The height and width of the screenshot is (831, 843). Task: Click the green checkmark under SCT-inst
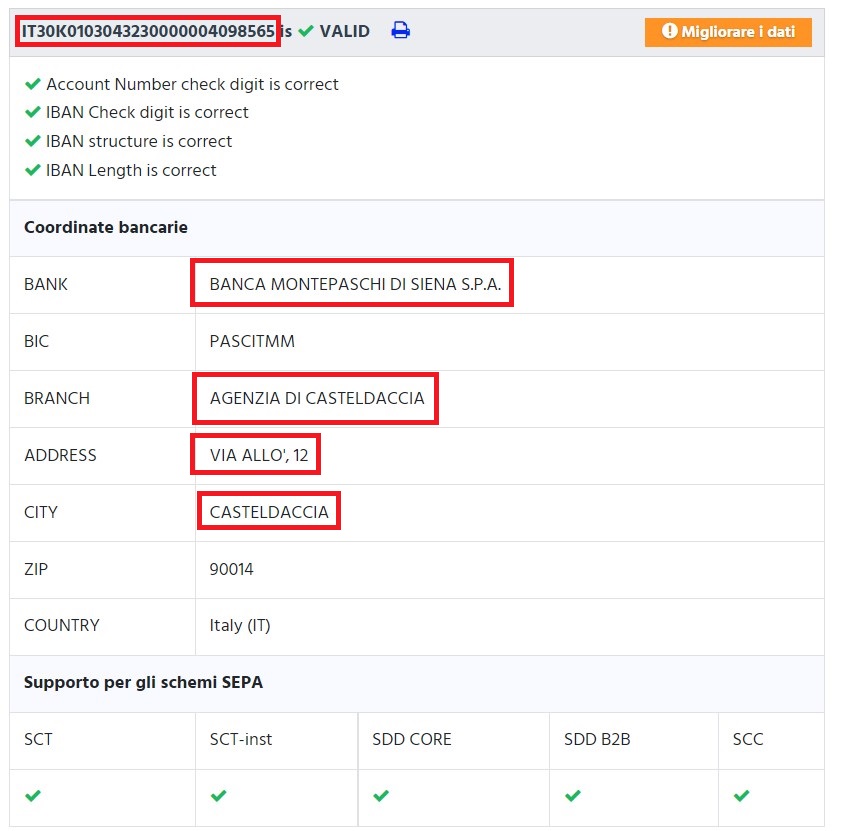point(218,796)
